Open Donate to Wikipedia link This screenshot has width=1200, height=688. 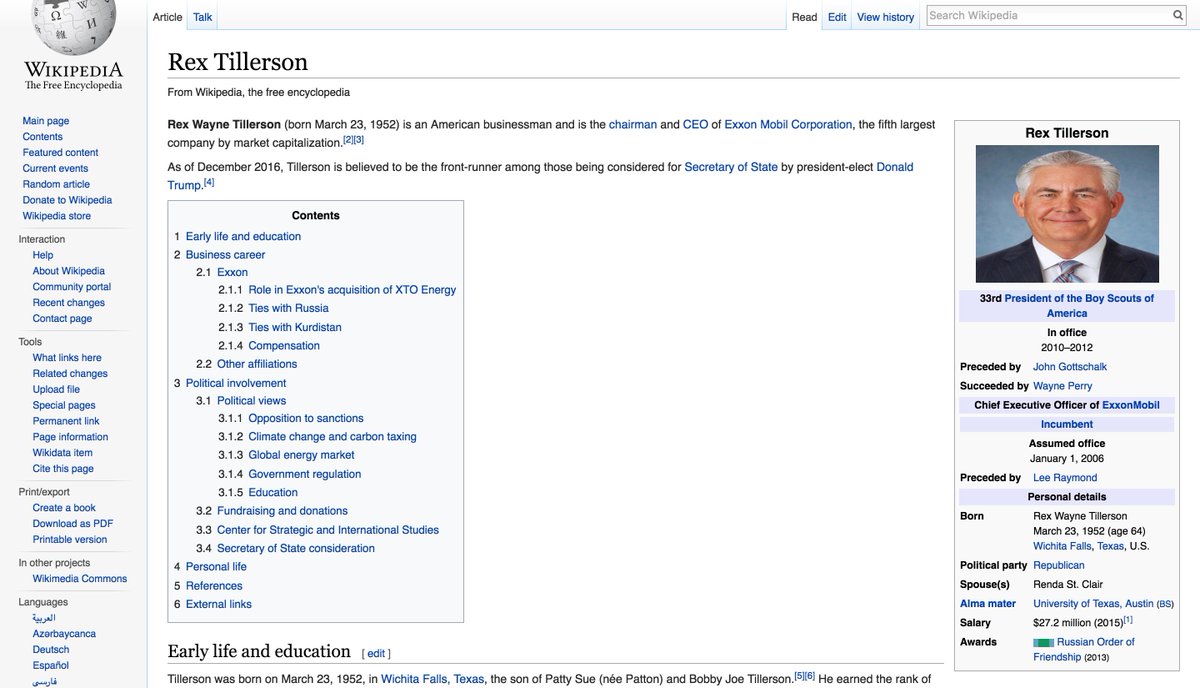(x=67, y=200)
